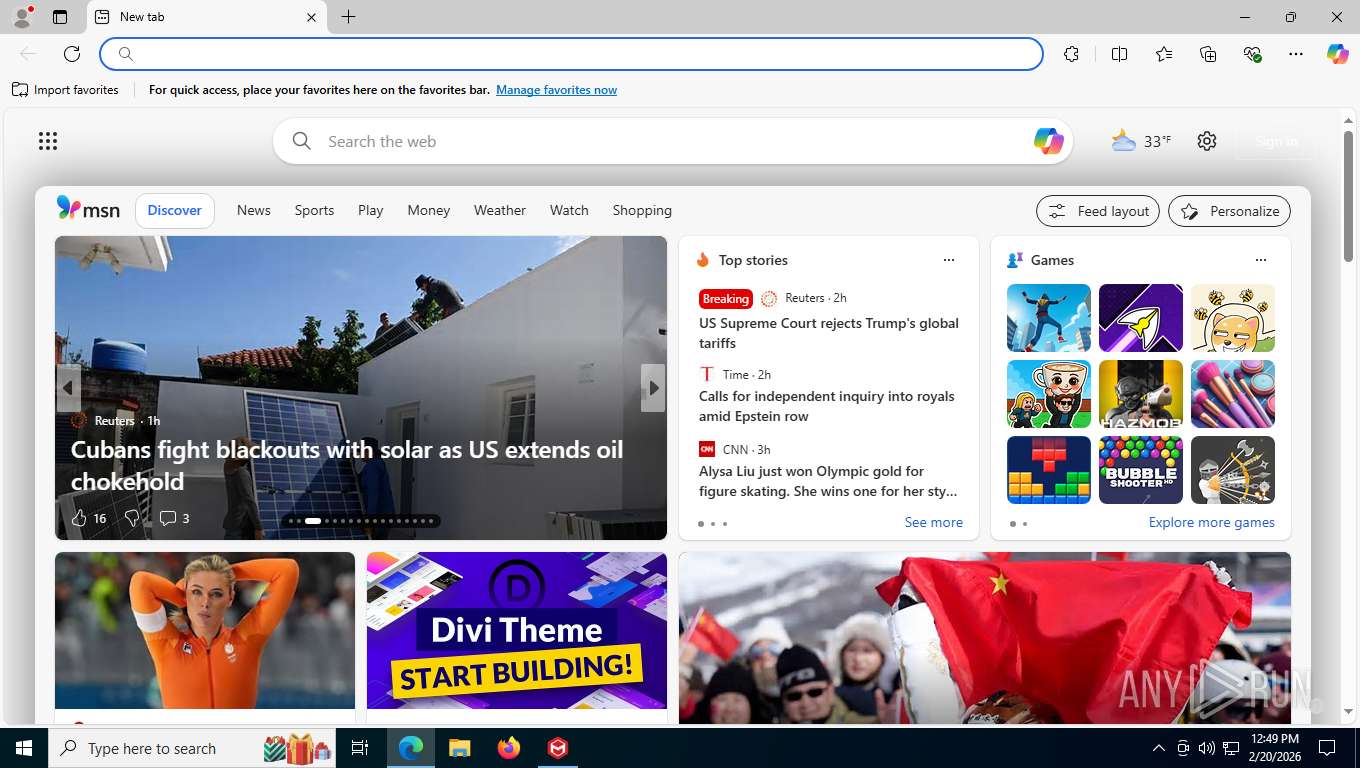Launch the Hazmob game
Screen dimensions: 1360x768
[1141, 394]
